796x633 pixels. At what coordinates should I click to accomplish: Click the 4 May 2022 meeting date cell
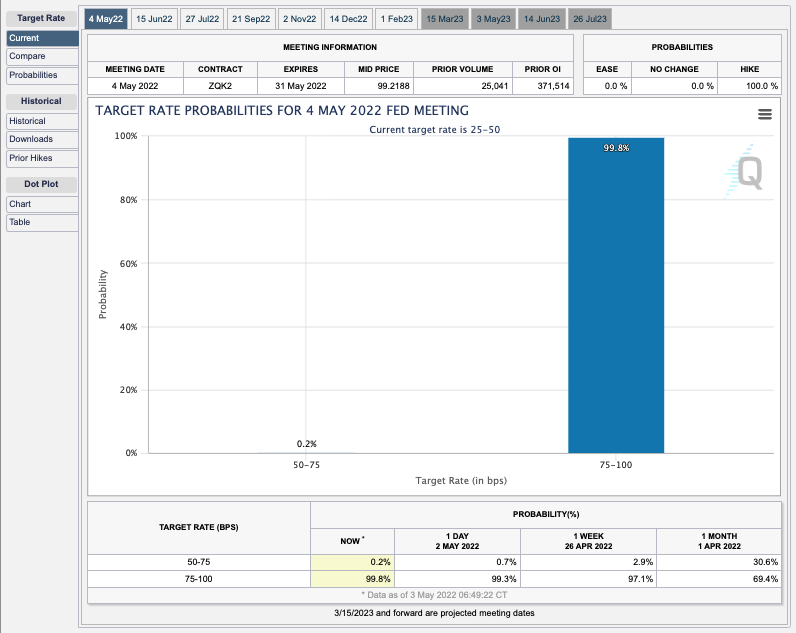pyautogui.click(x=135, y=86)
